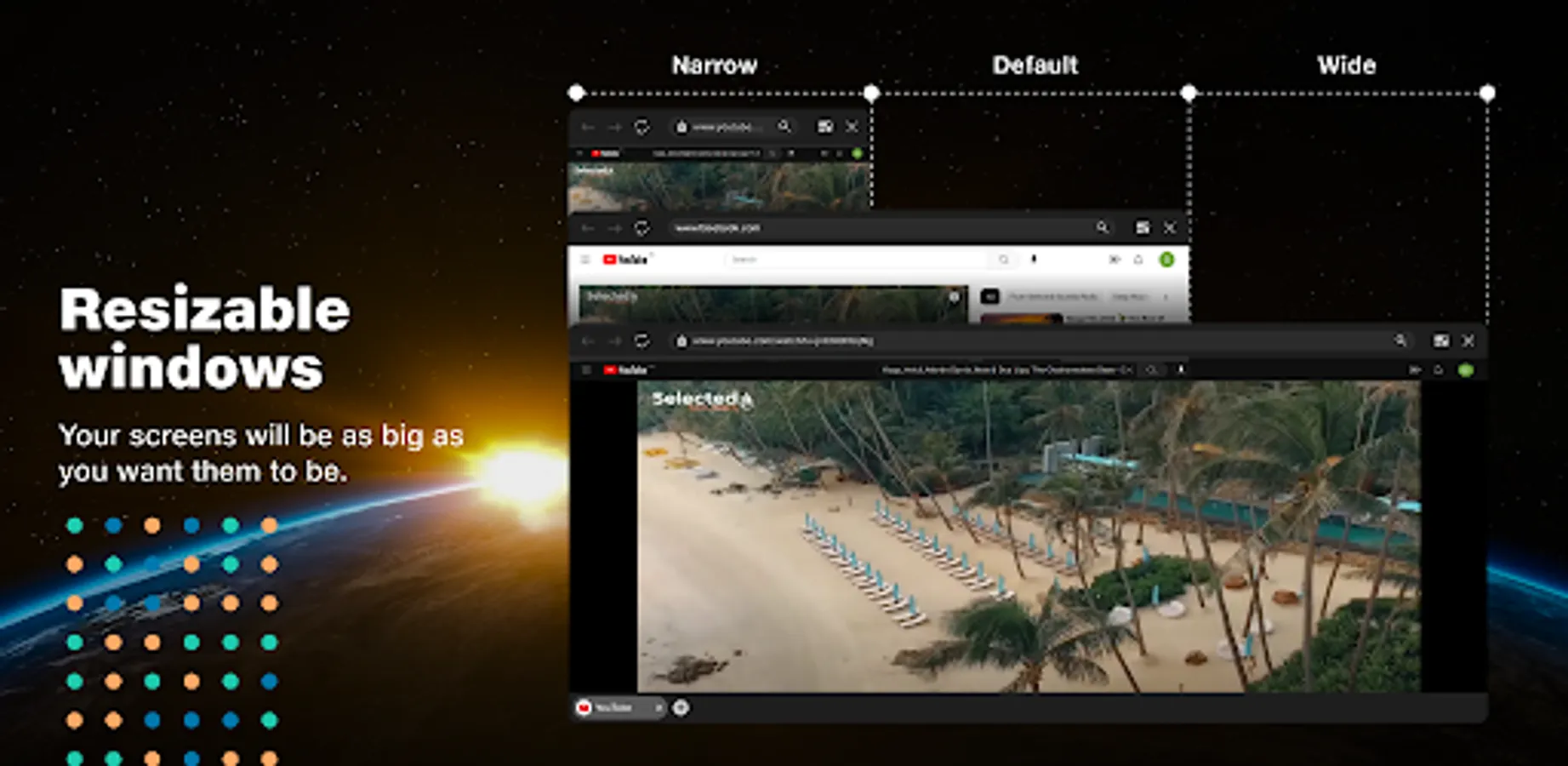
Task: Go forward in the default-width window
Action: tap(614, 228)
